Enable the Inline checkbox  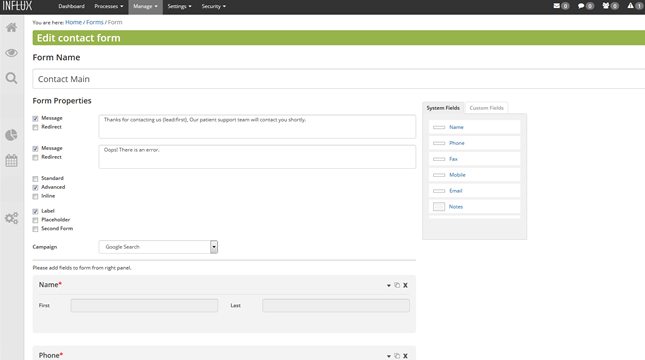coord(35,196)
